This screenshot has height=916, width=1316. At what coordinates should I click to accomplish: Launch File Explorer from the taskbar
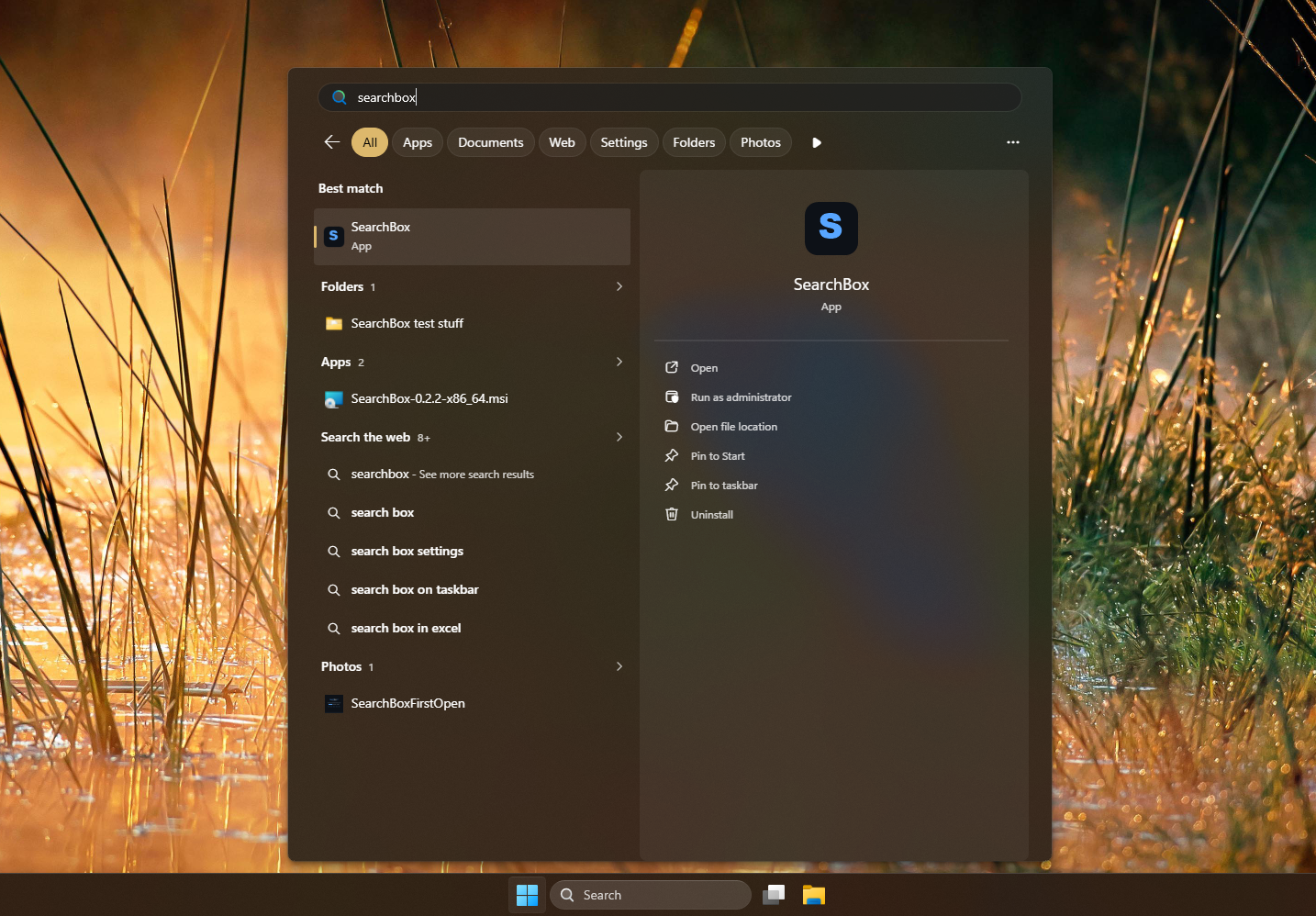(814, 895)
